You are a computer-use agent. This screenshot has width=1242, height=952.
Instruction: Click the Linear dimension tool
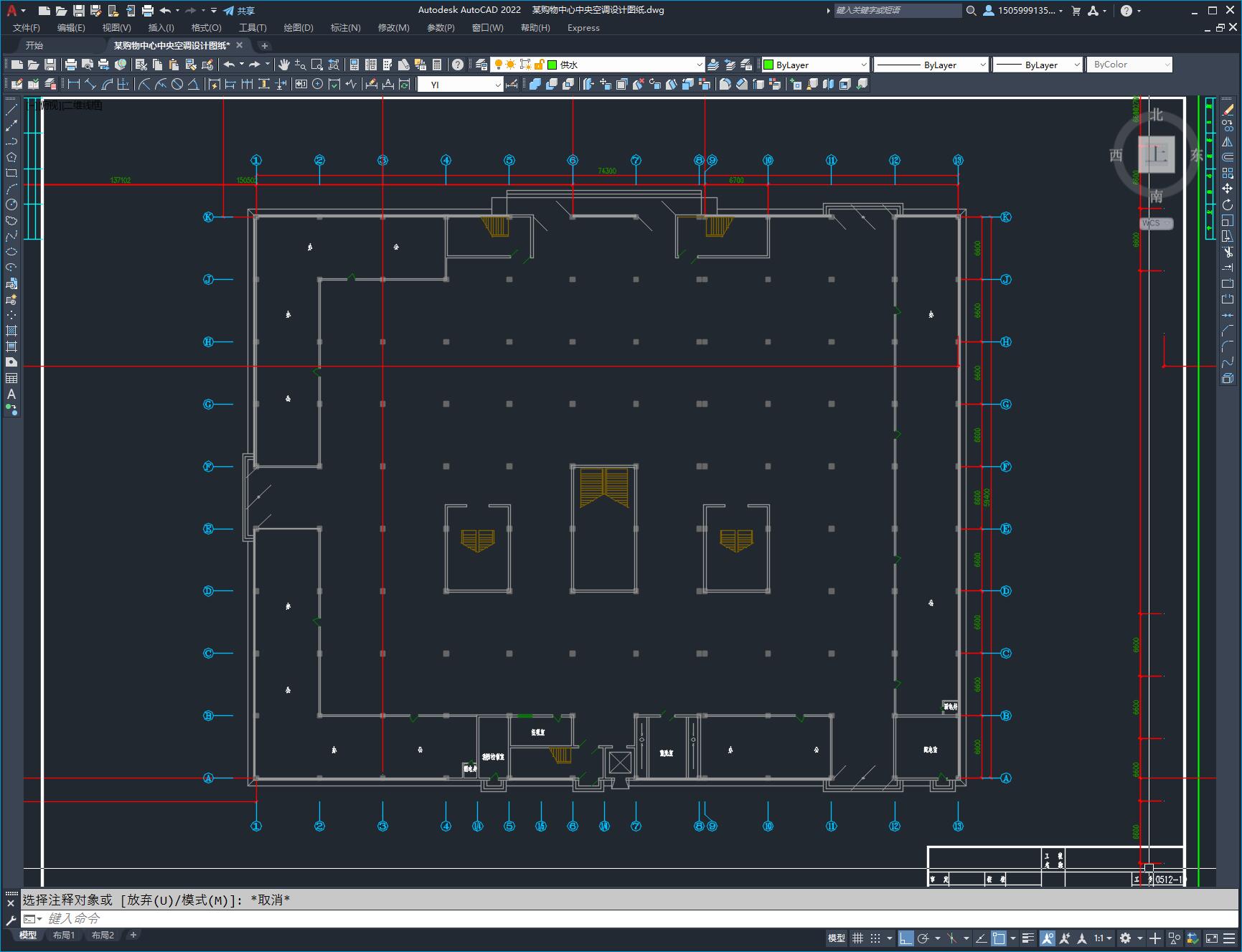tap(74, 84)
